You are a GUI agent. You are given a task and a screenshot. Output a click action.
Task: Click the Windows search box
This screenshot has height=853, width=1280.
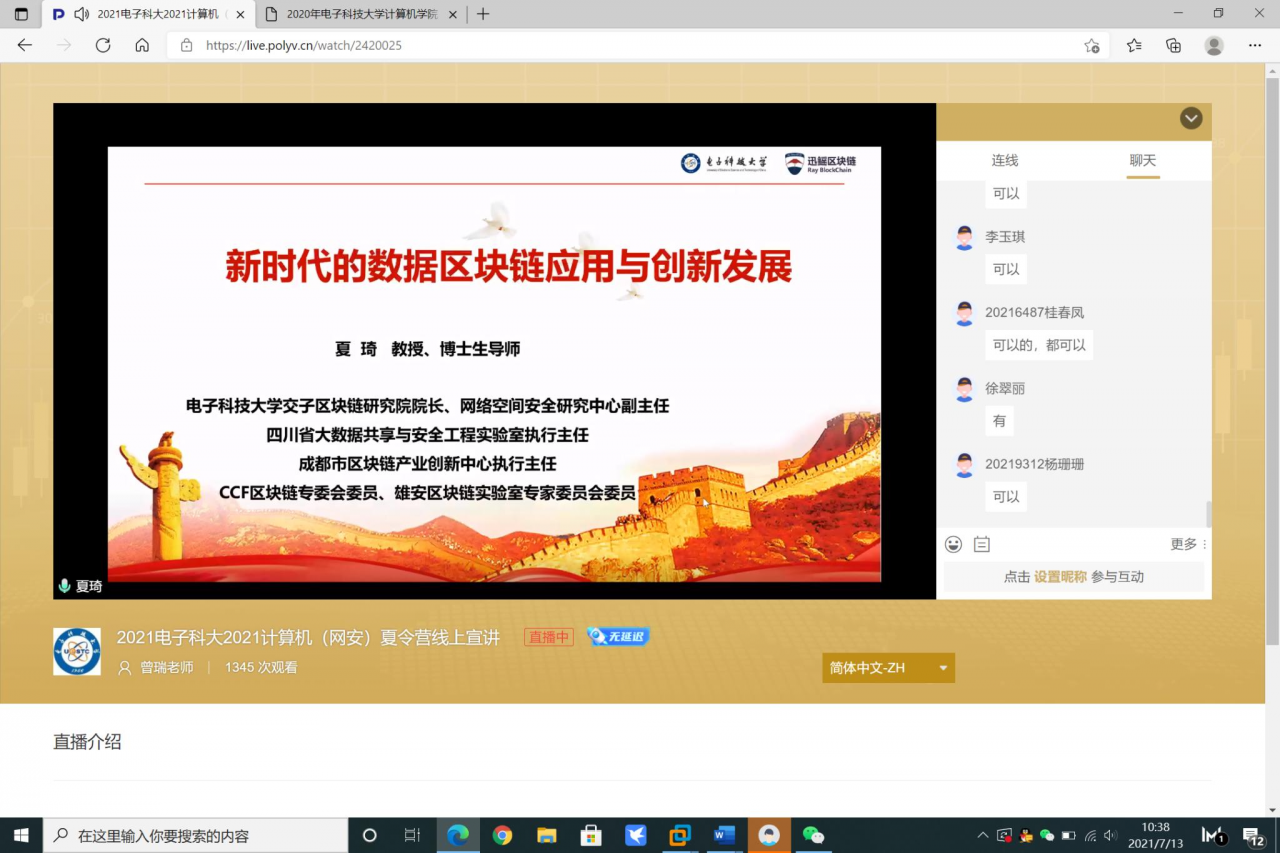point(195,835)
